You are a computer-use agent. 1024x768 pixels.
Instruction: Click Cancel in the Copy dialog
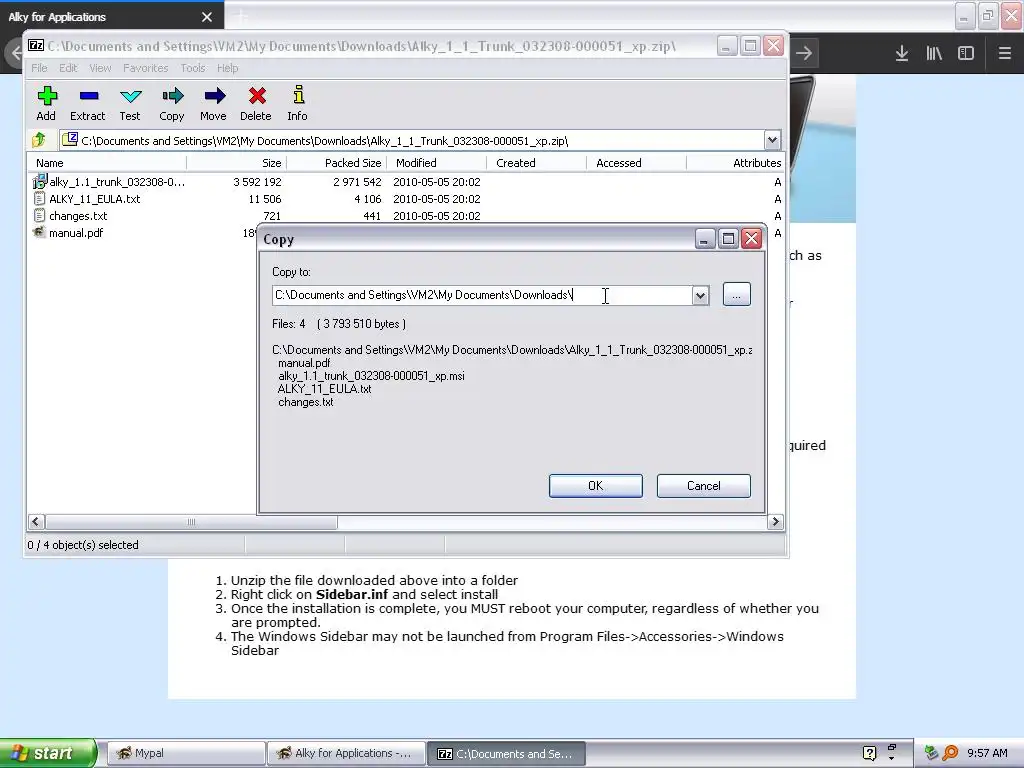coord(703,486)
